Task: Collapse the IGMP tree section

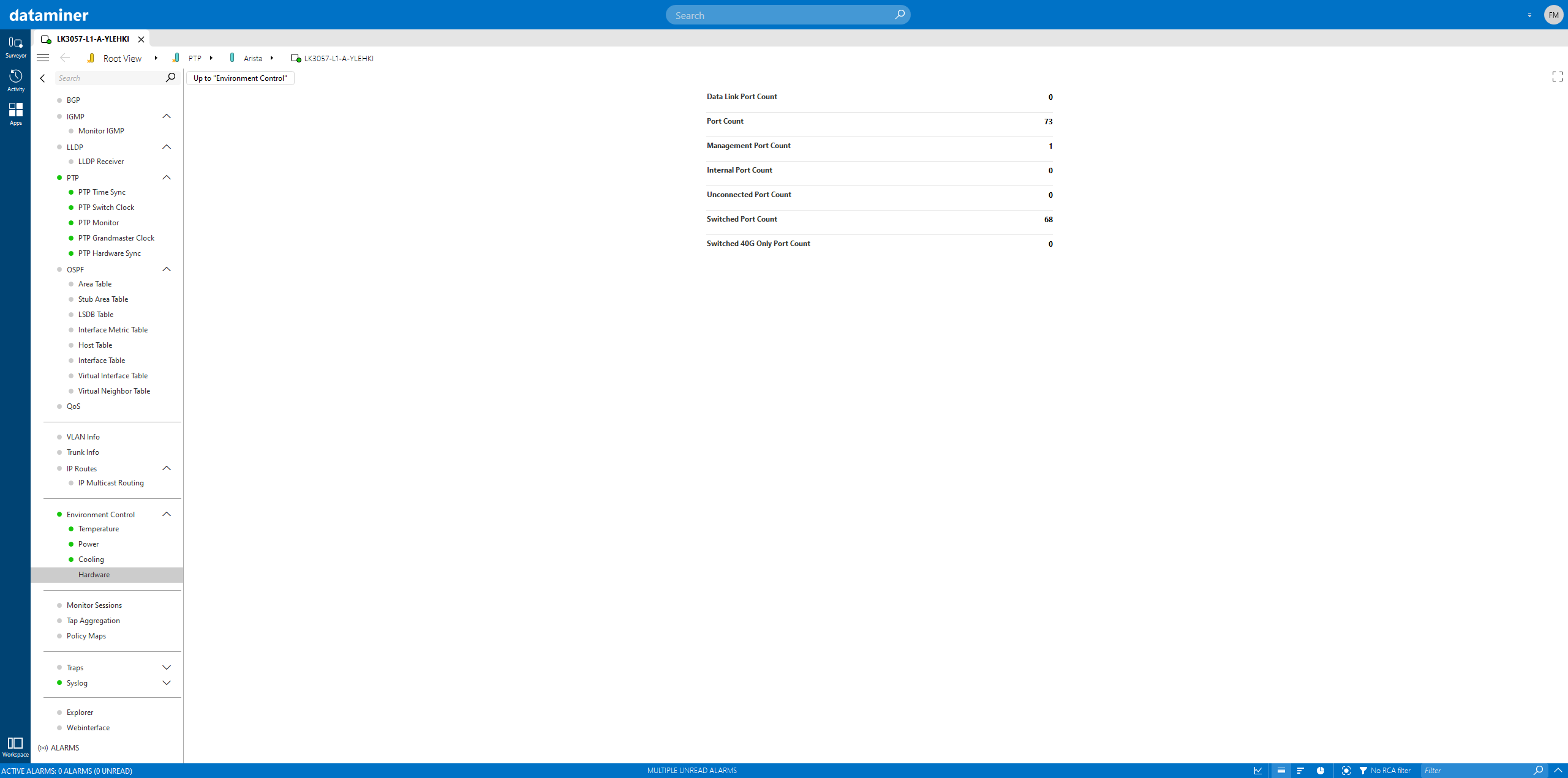Action: (167, 116)
